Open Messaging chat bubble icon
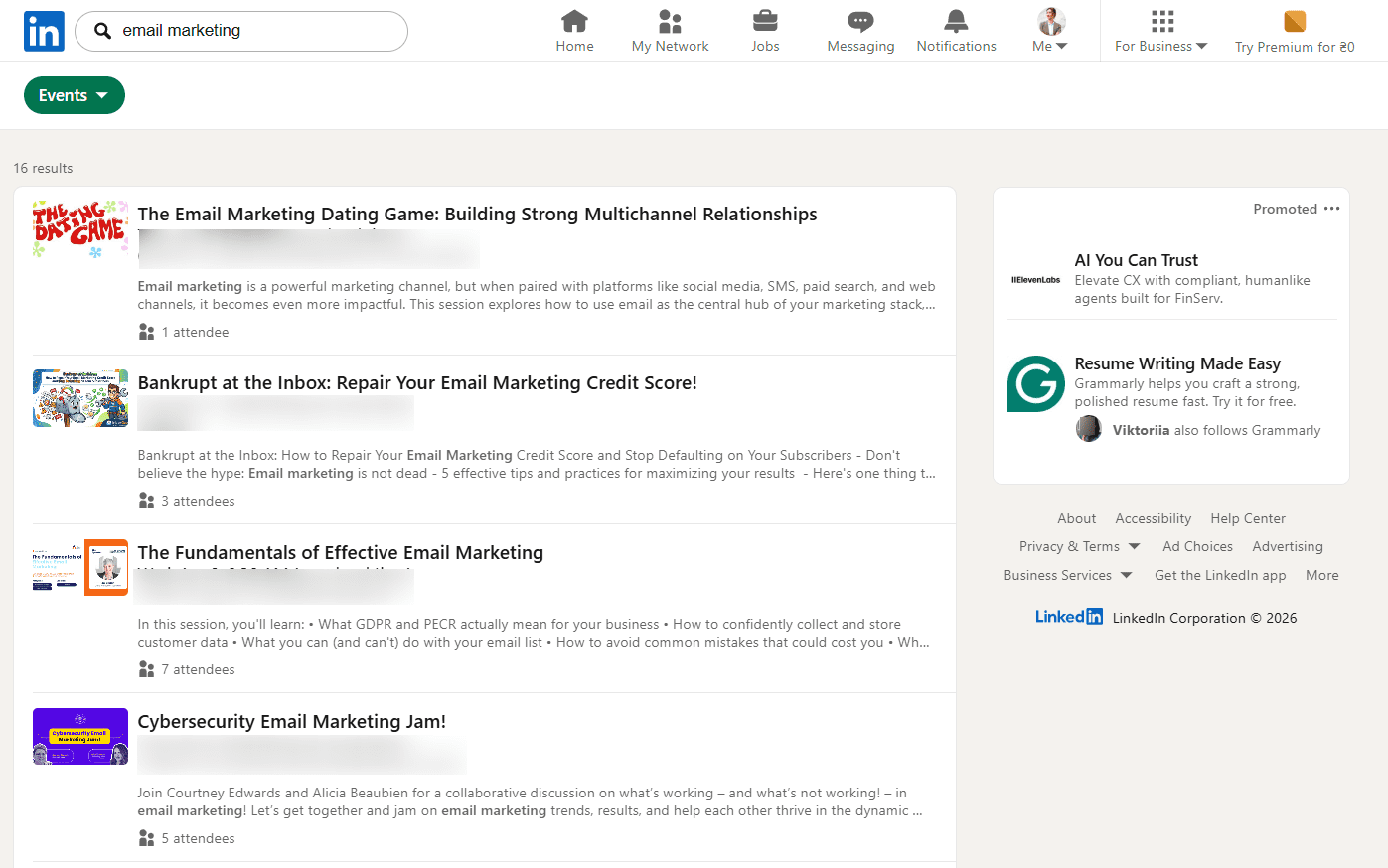 click(x=860, y=21)
